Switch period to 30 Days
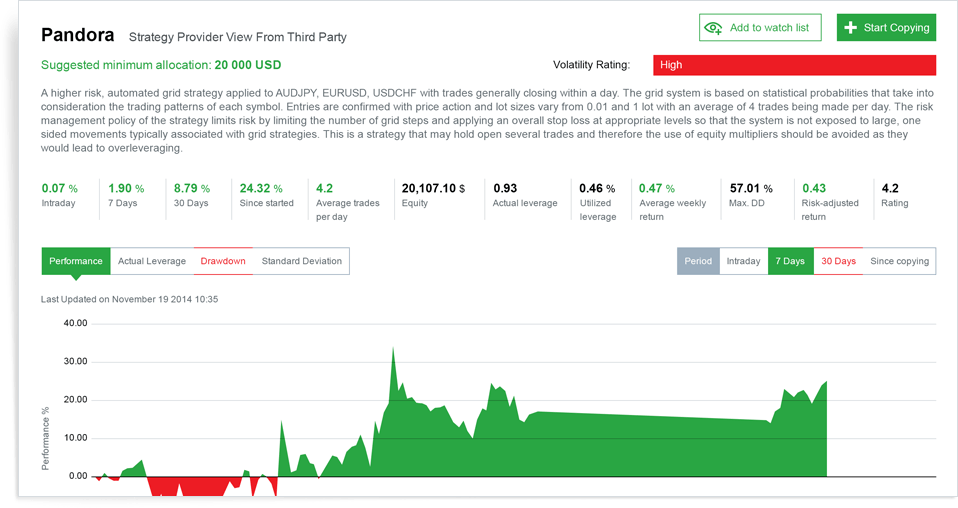Screen dimensions: 958x508 tap(838, 261)
